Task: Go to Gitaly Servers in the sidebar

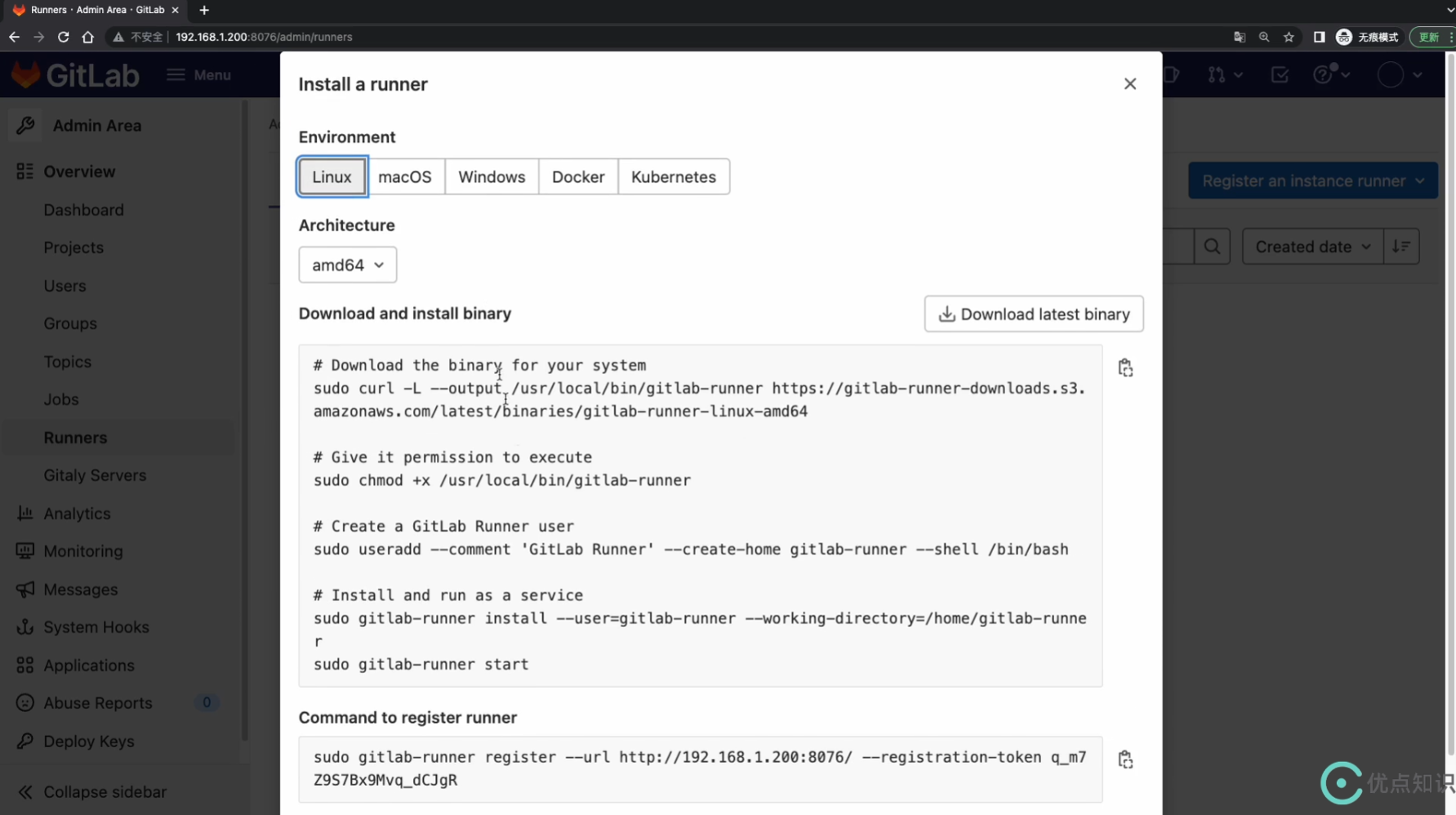Action: tap(95, 475)
